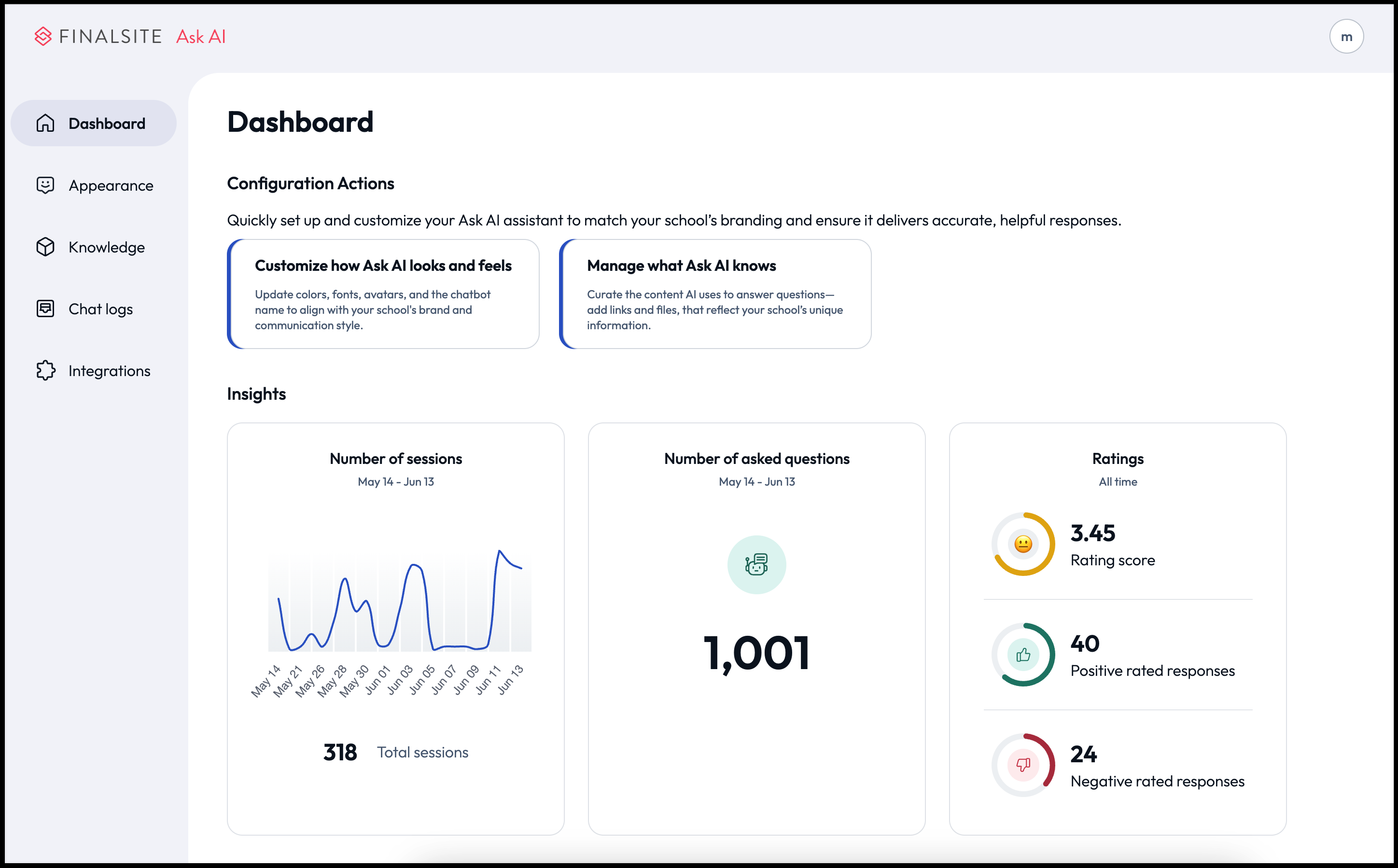
Task: Click the Dashboard home icon
Action: click(45, 124)
